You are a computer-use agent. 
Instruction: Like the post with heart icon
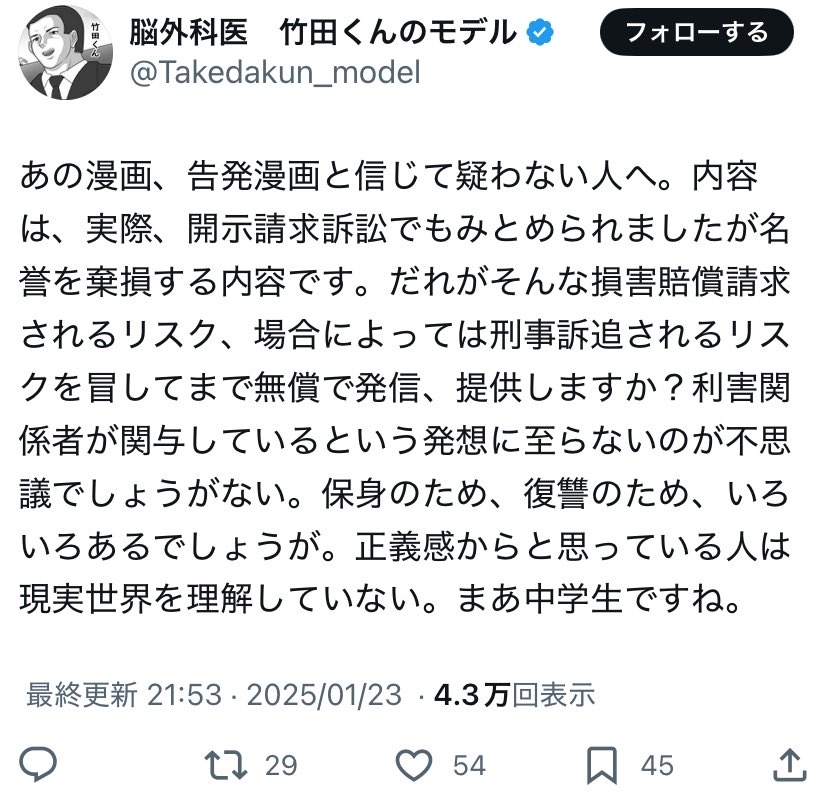tap(412, 765)
